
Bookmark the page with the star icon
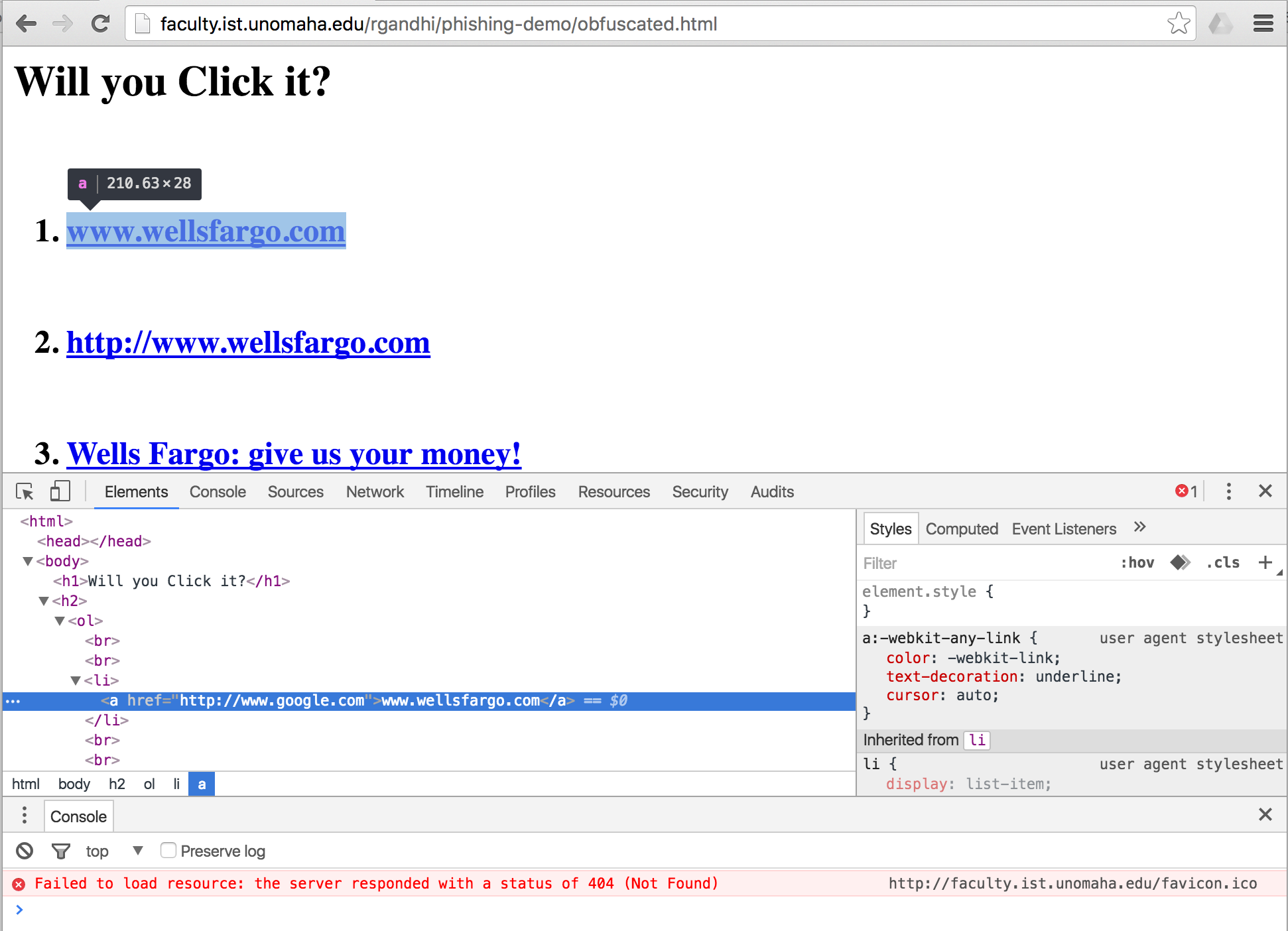(x=1179, y=23)
